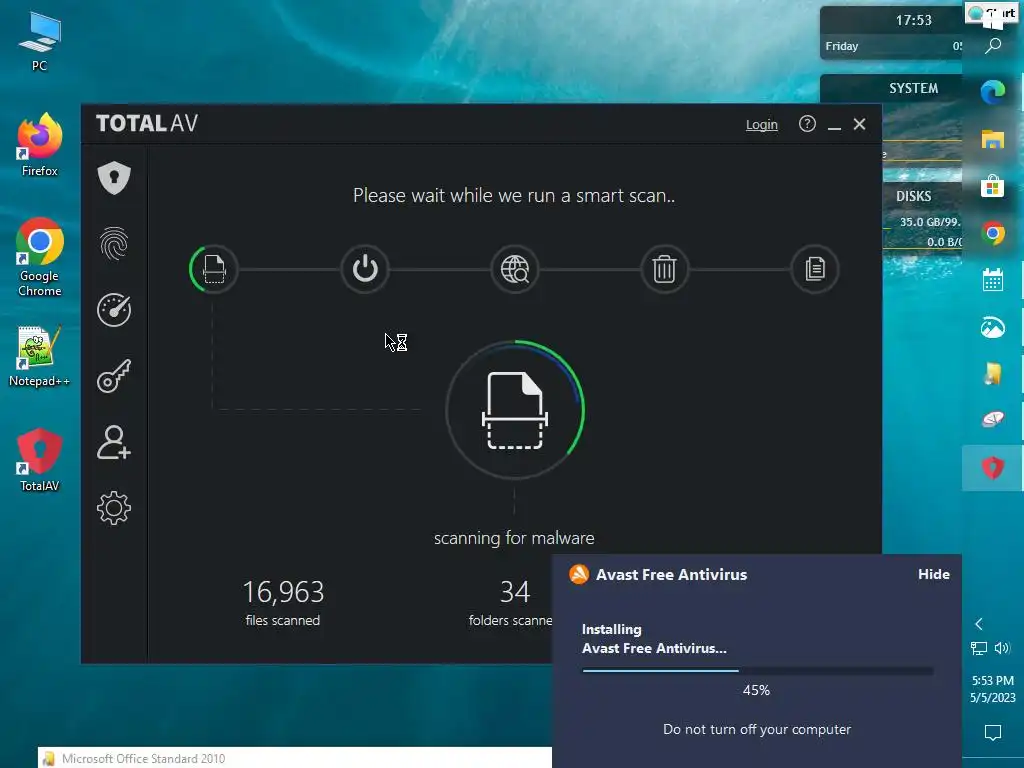Screen dimensions: 1024x768
Task: Click the SYSTEM gadget header
Action: point(913,88)
